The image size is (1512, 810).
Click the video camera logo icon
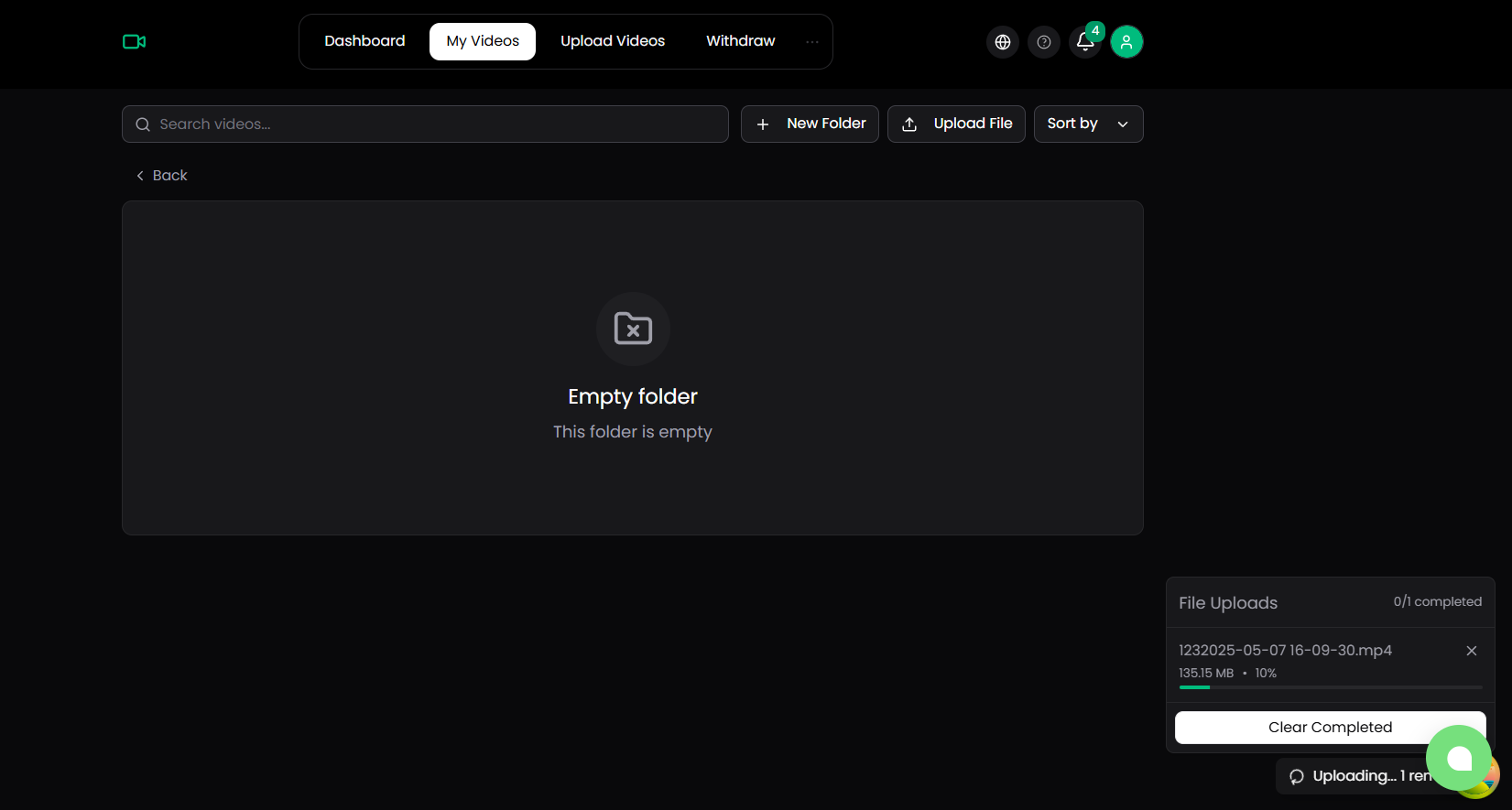tap(135, 42)
